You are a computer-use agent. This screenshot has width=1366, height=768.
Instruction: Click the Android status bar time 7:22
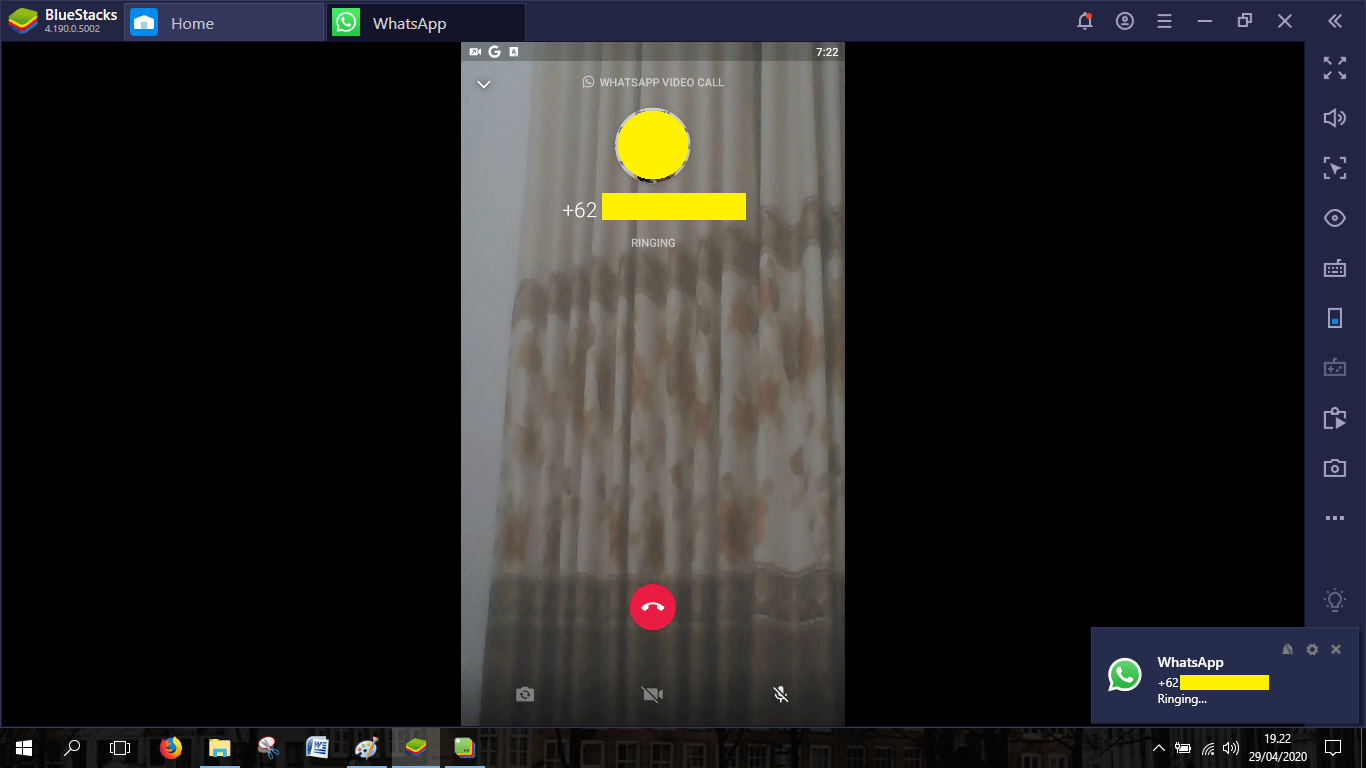pos(827,51)
